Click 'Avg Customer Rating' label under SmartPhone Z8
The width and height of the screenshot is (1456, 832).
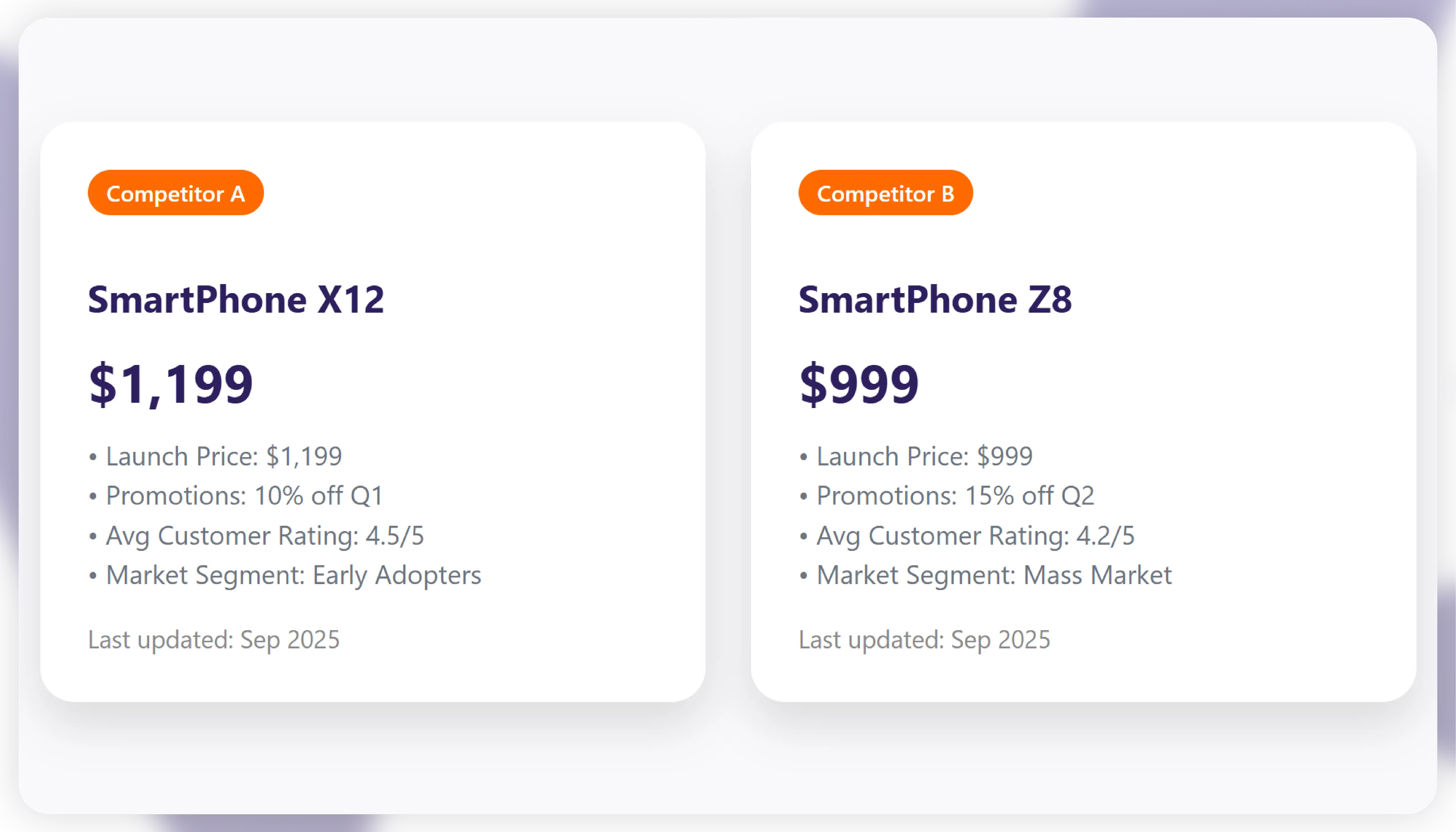pos(942,535)
